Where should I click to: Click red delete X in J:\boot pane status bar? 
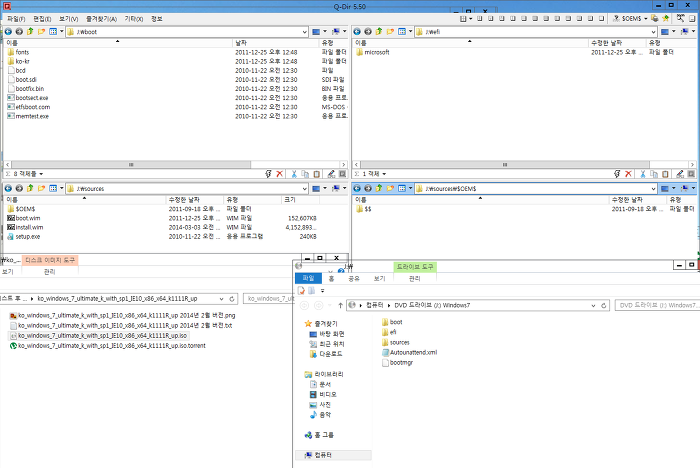tap(280, 174)
